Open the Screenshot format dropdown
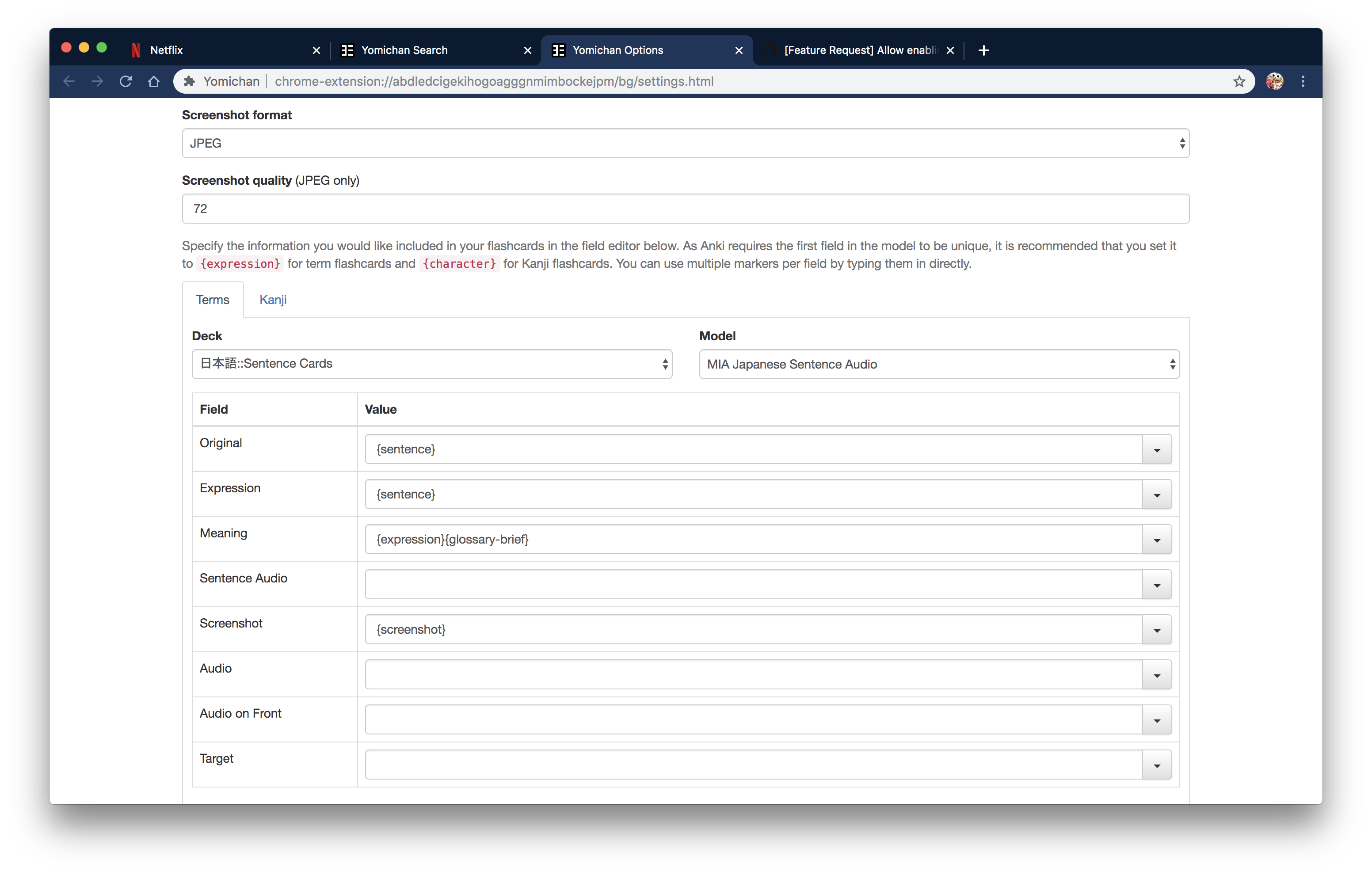The image size is (1372, 875). pos(685,144)
